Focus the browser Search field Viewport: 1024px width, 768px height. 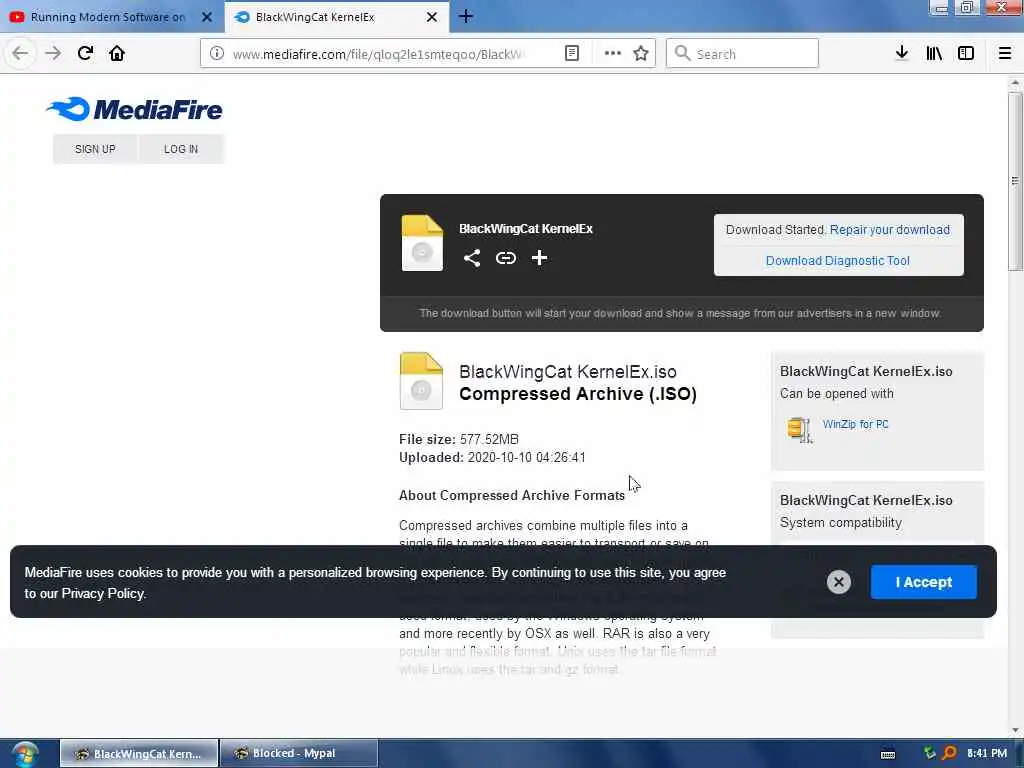[x=743, y=54]
